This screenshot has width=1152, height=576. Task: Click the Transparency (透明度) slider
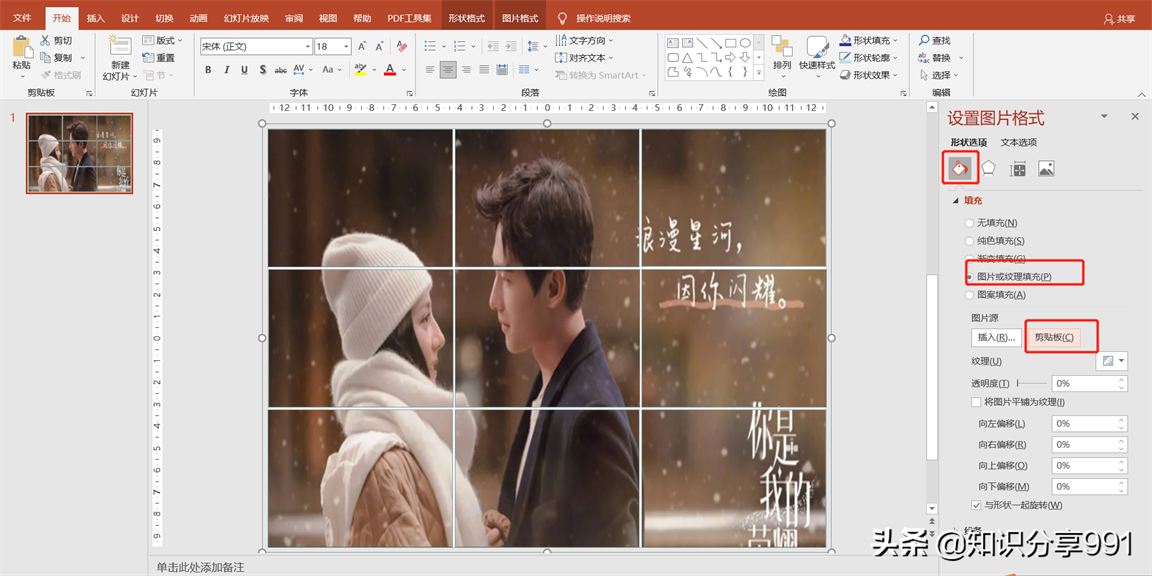pyautogui.click(x=1031, y=383)
